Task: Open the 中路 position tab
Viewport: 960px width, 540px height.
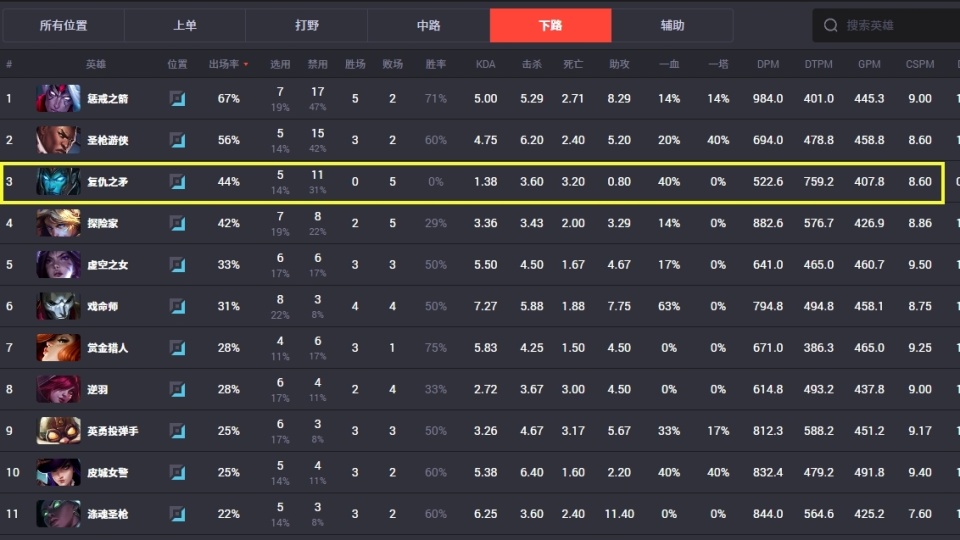Action: 429,25
